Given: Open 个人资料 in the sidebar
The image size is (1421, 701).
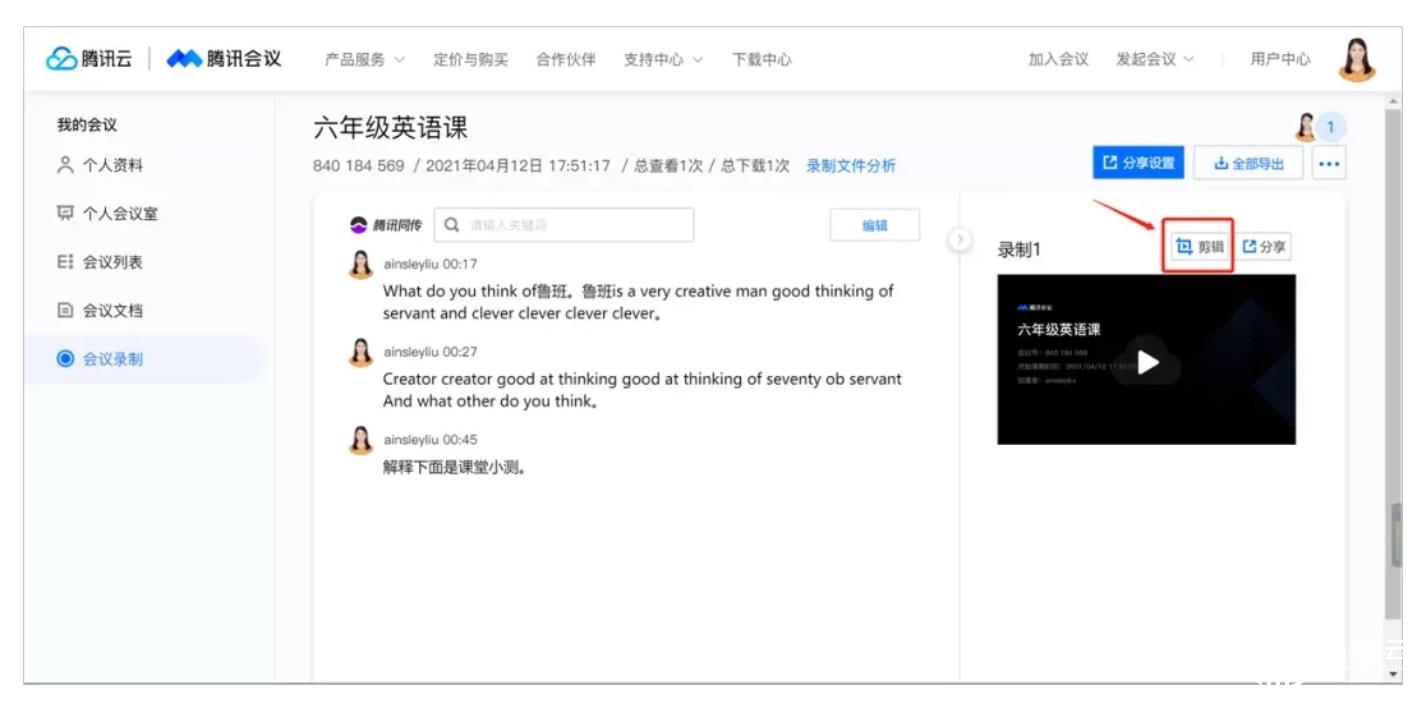Looking at the screenshot, I should tap(100, 165).
